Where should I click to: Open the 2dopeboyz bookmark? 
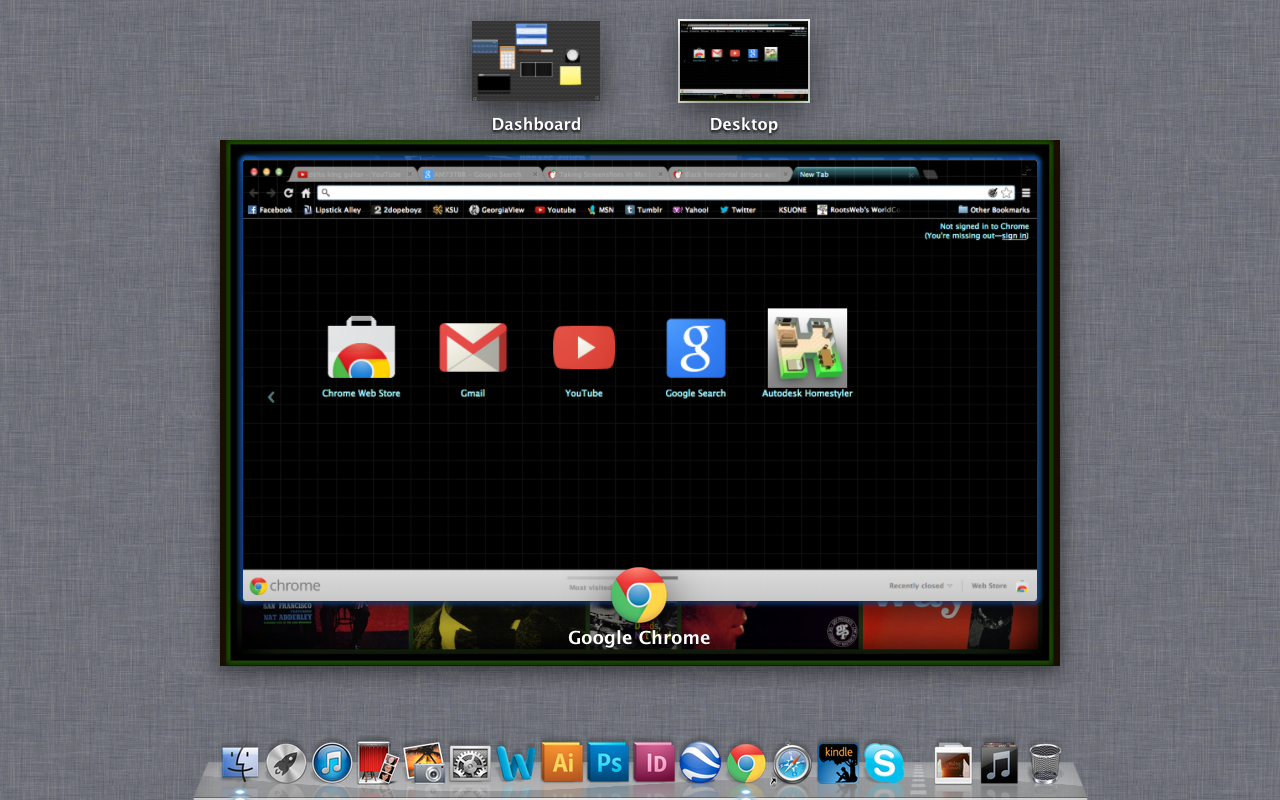click(397, 210)
